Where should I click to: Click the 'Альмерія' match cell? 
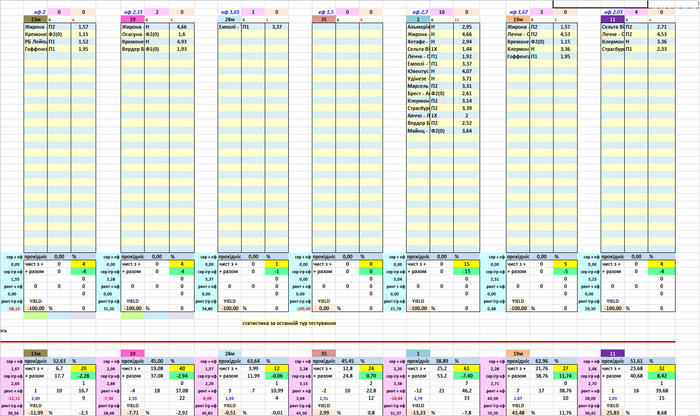pyautogui.click(x=418, y=27)
